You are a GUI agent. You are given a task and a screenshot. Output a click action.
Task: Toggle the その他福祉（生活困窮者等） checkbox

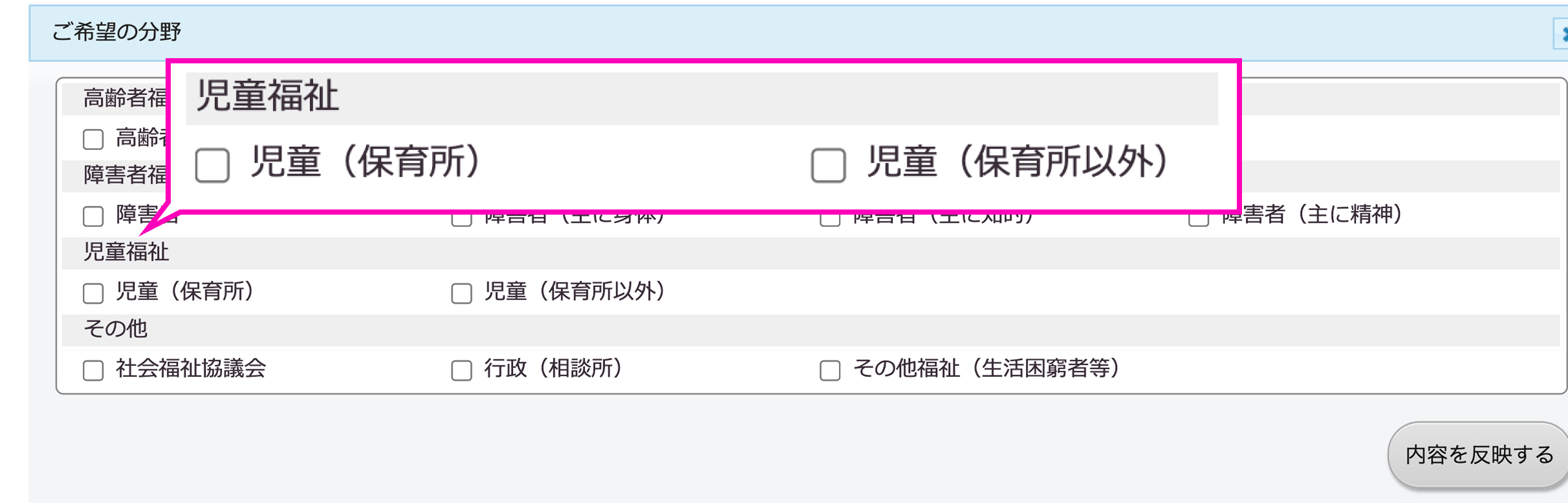(830, 370)
